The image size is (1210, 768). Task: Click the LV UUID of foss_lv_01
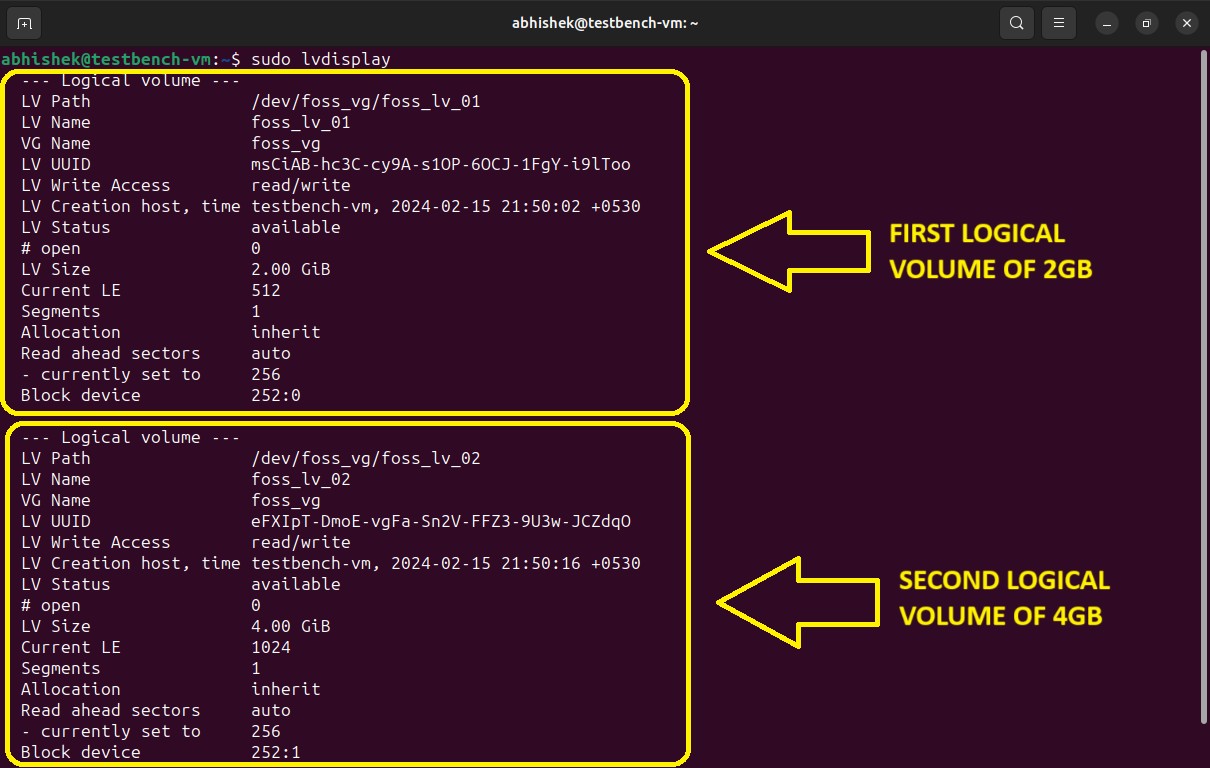click(440, 164)
